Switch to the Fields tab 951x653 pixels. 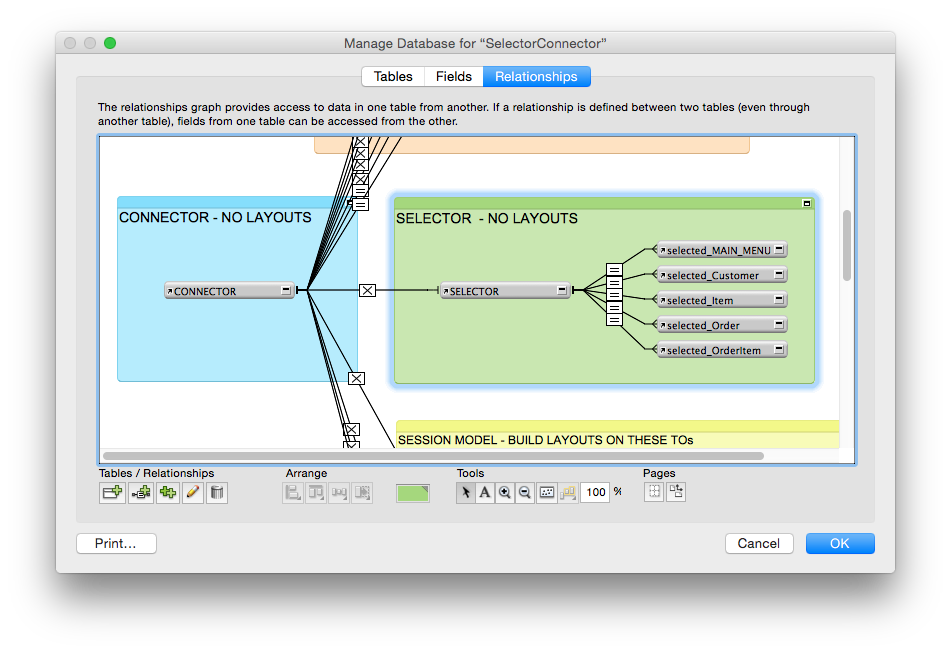[454, 76]
